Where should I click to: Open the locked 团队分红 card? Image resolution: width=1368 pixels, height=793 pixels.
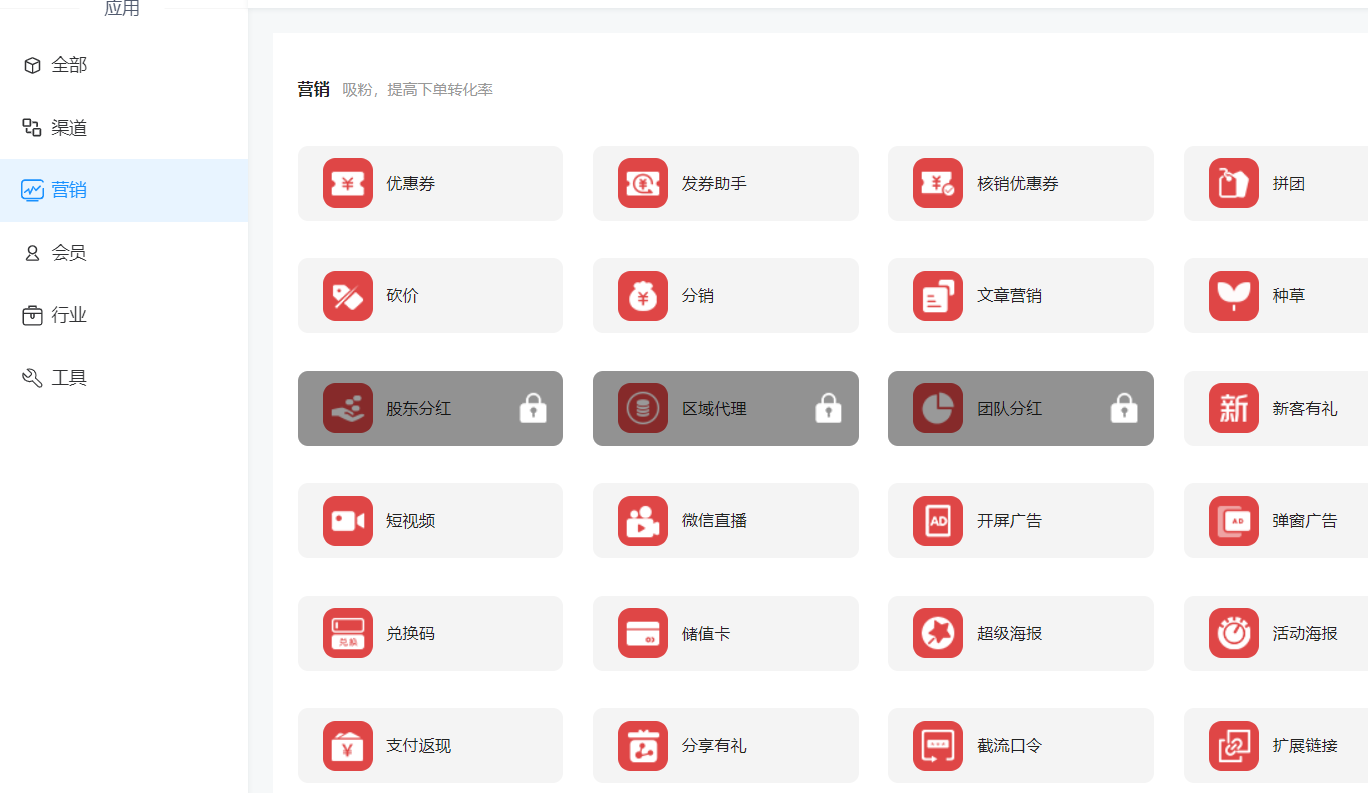pyautogui.click(x=1021, y=408)
